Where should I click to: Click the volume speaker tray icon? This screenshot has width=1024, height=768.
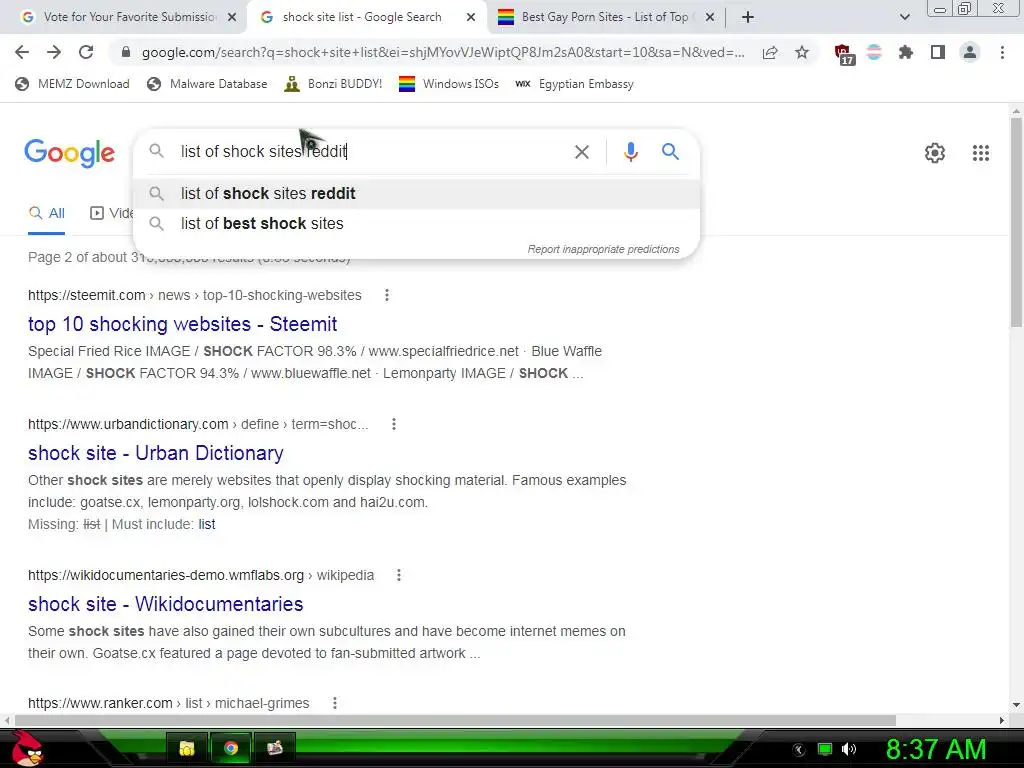[x=849, y=749]
